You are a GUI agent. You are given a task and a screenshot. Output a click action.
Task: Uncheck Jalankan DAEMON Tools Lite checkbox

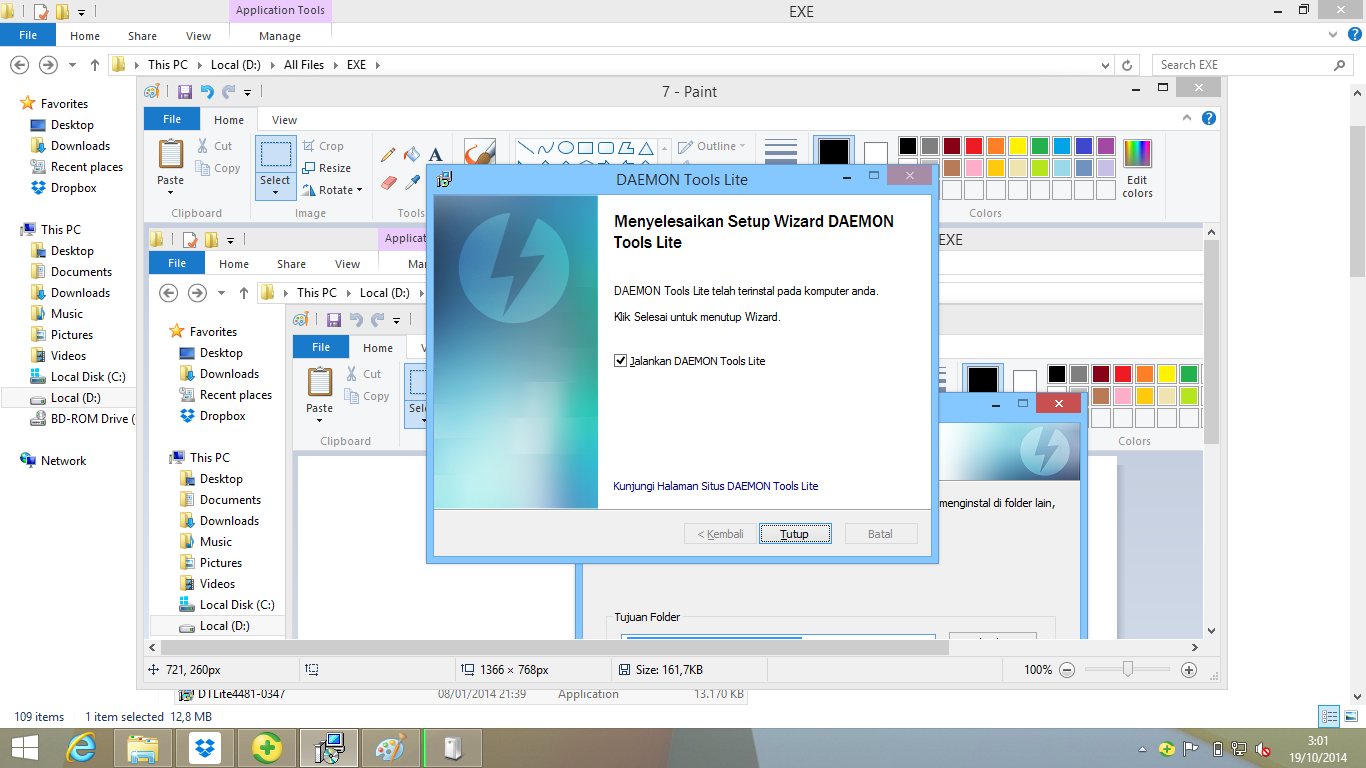click(x=620, y=360)
